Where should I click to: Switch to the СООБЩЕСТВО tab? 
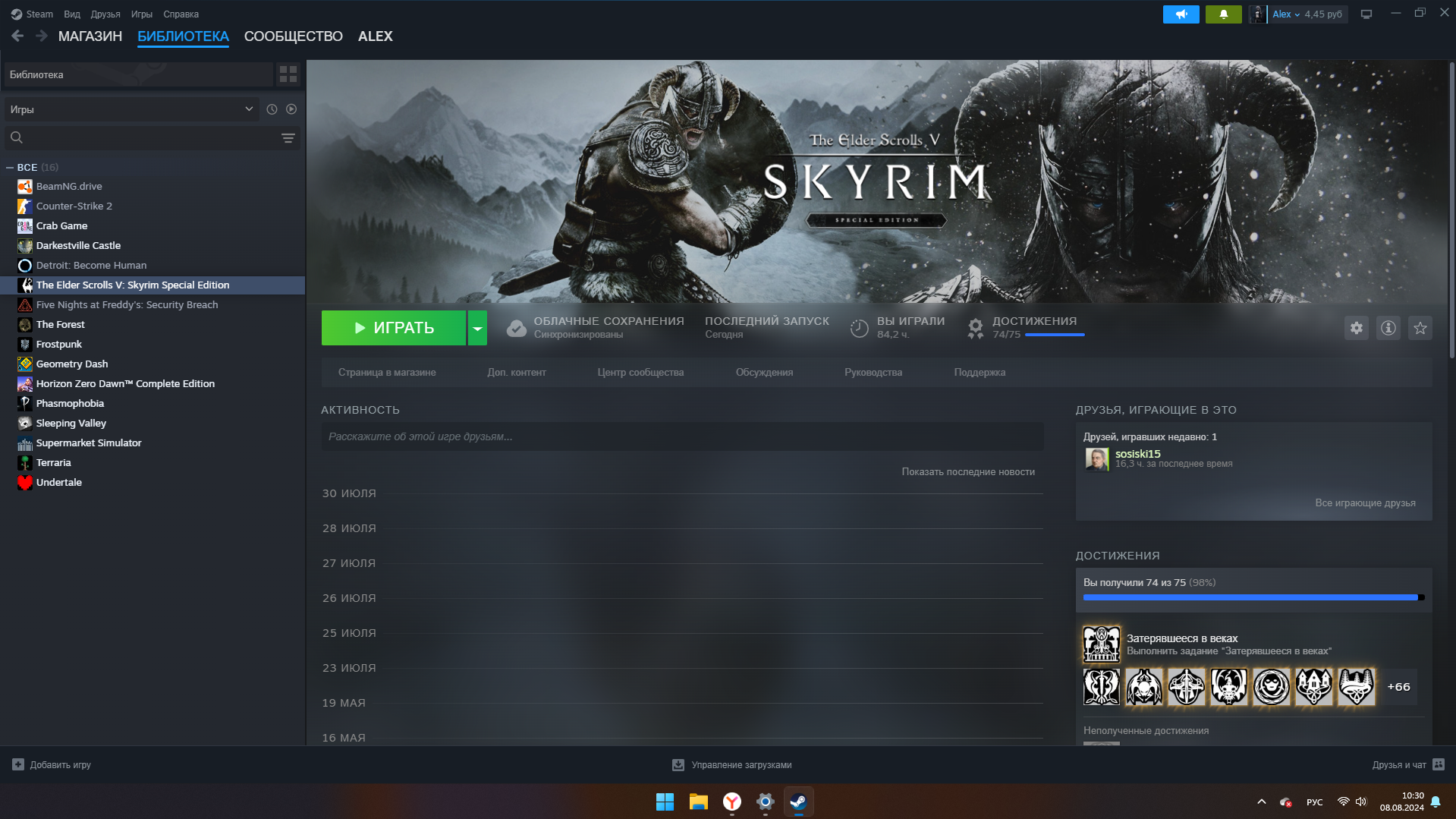pyautogui.click(x=294, y=36)
